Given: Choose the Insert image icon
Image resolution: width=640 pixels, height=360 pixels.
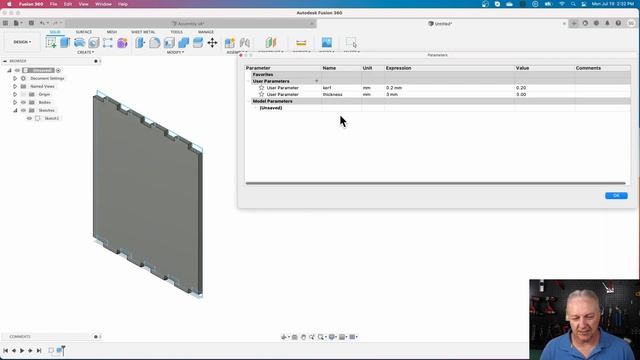Looking at the screenshot, I should (327, 42).
